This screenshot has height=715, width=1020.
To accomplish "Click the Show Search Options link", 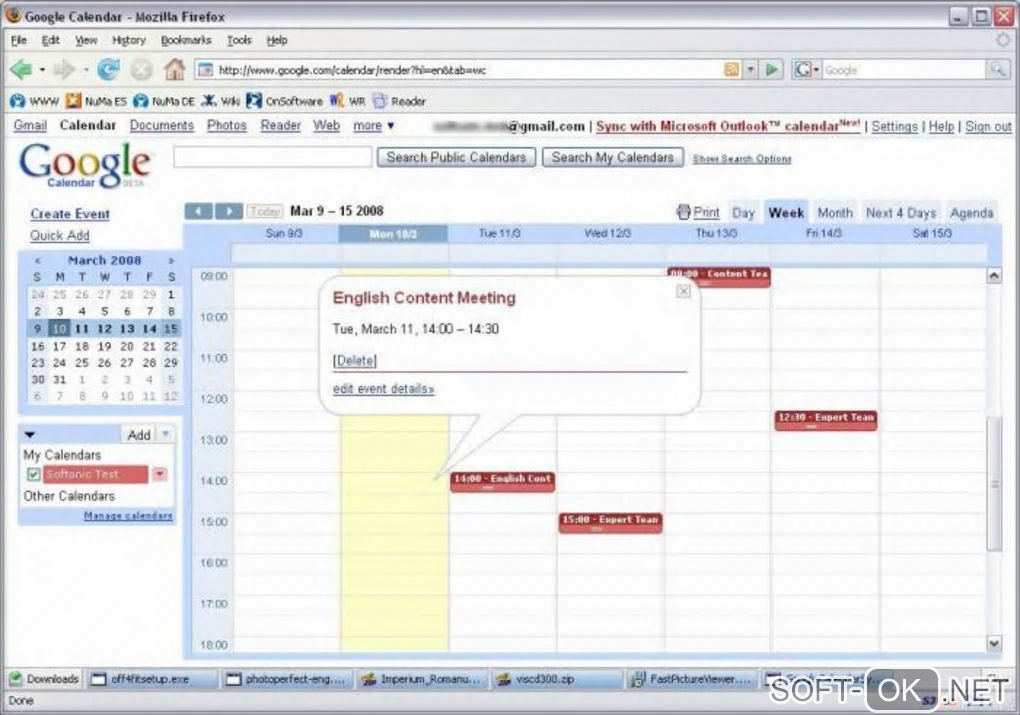I will click(x=742, y=159).
